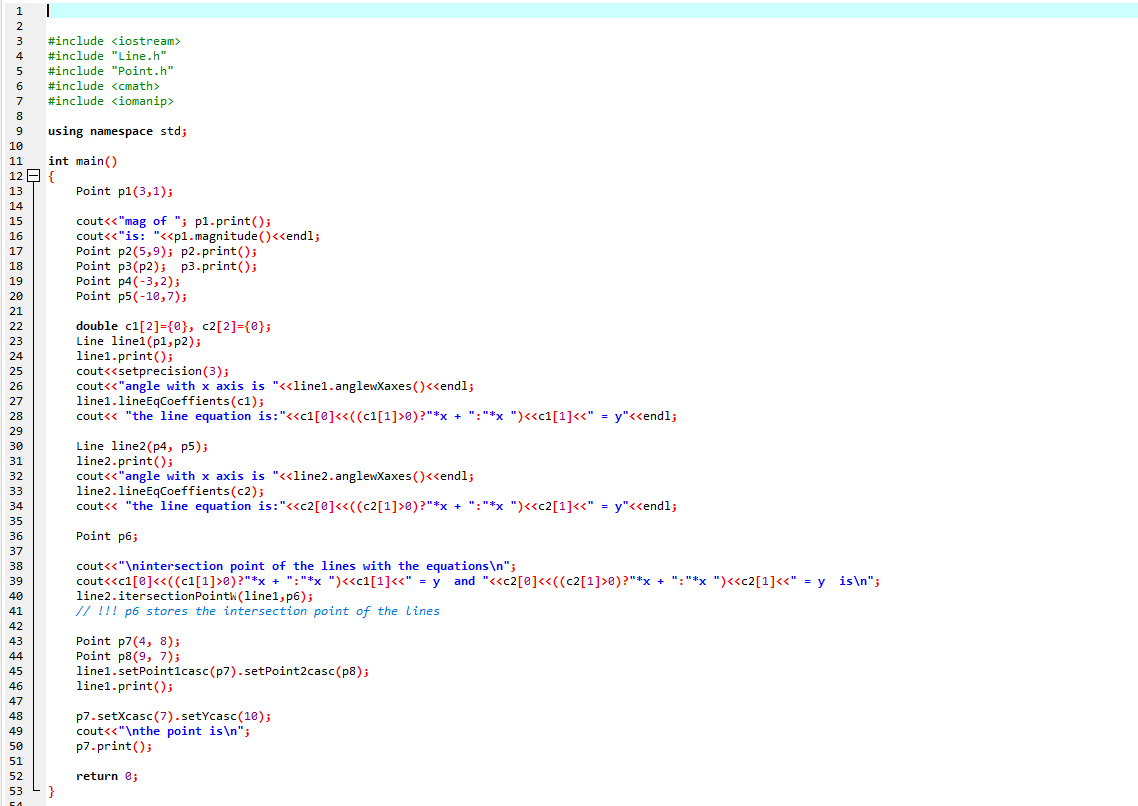
Task: Click line number 13 in the gutter
Action: 16,191
